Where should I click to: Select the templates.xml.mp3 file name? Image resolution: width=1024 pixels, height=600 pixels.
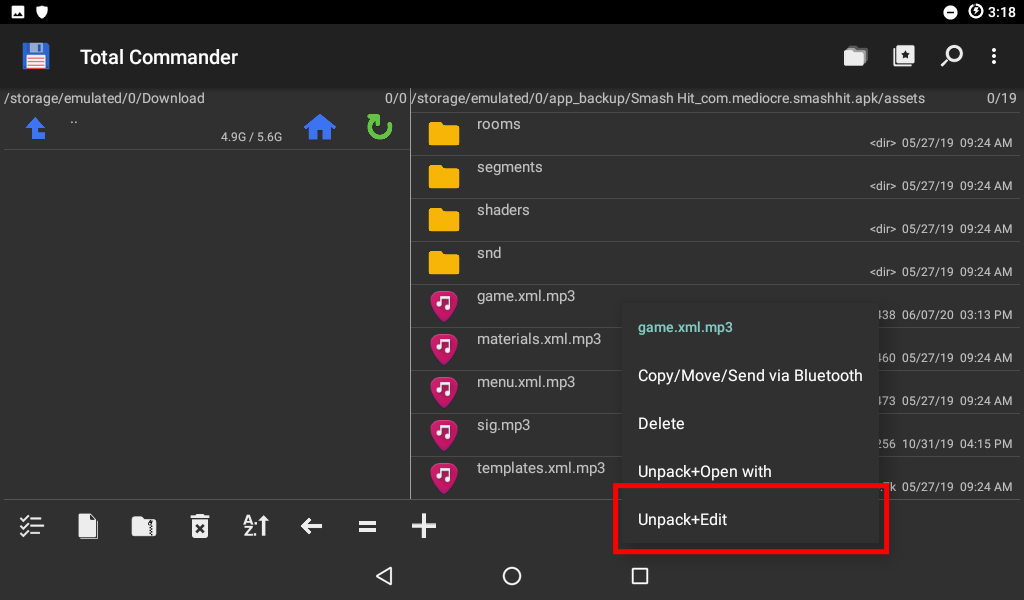[x=541, y=468]
